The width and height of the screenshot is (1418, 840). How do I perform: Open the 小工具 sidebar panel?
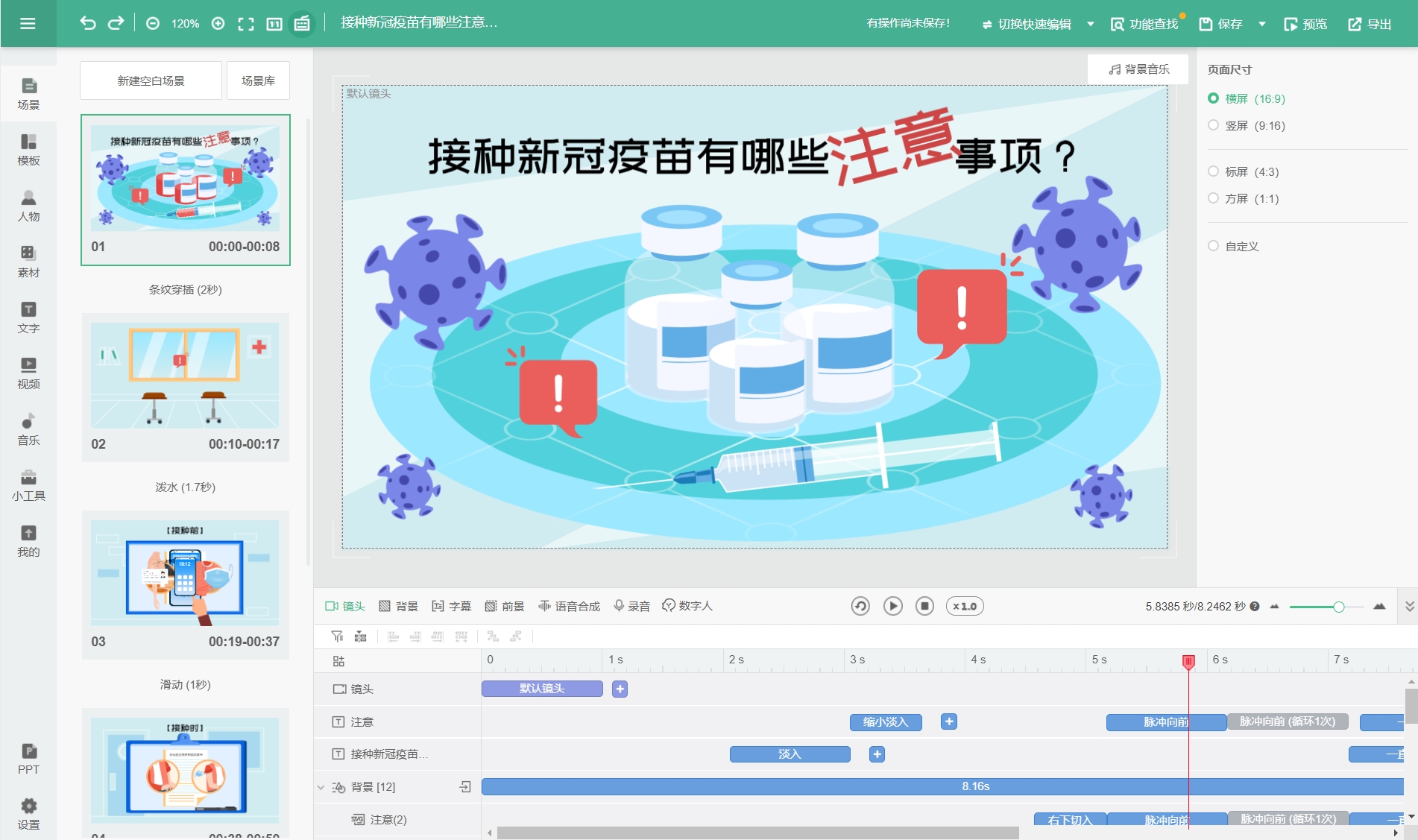28,485
